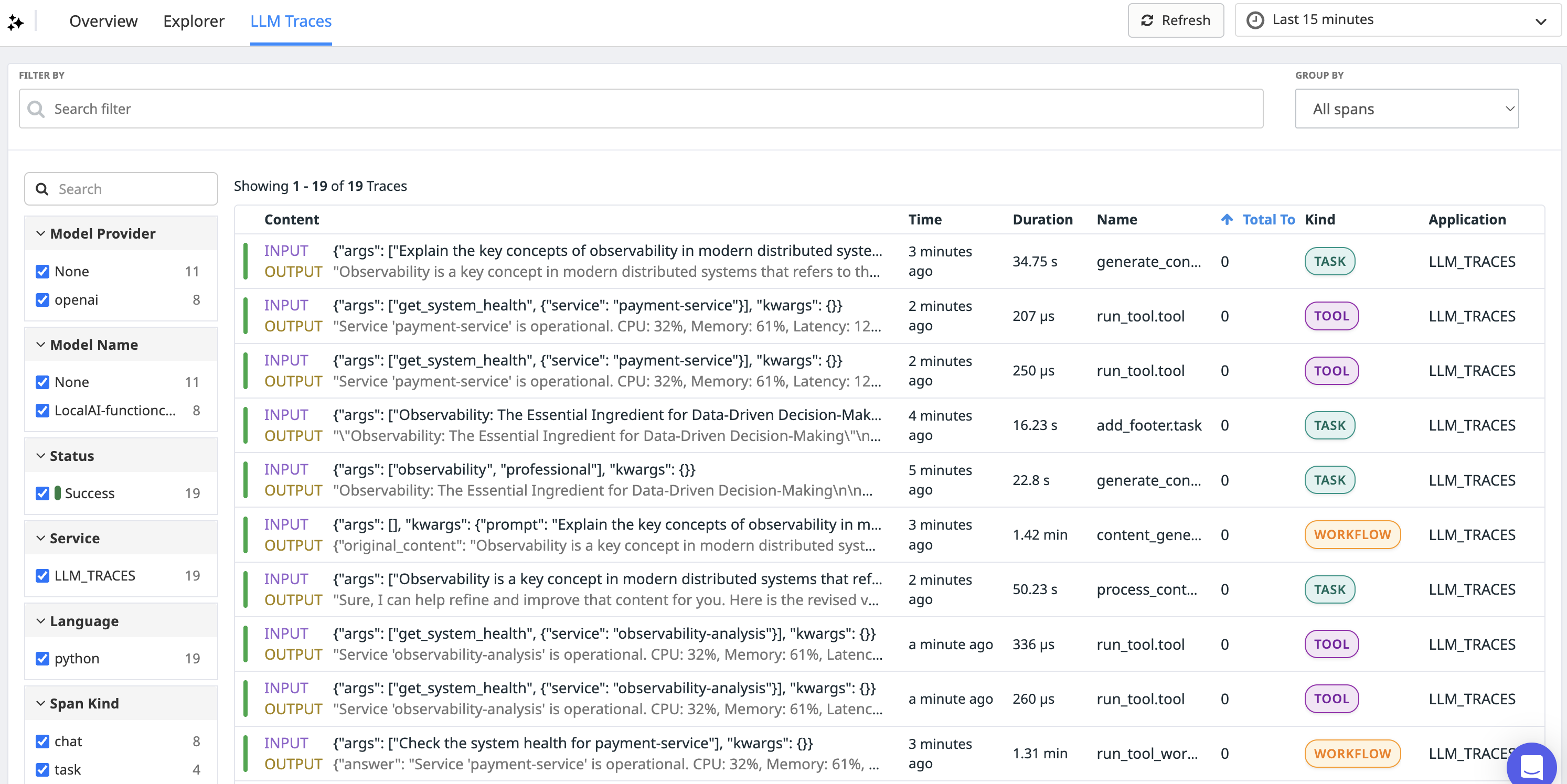
Task: Click the sparkle logo icon at top left
Action: pyautogui.click(x=16, y=22)
